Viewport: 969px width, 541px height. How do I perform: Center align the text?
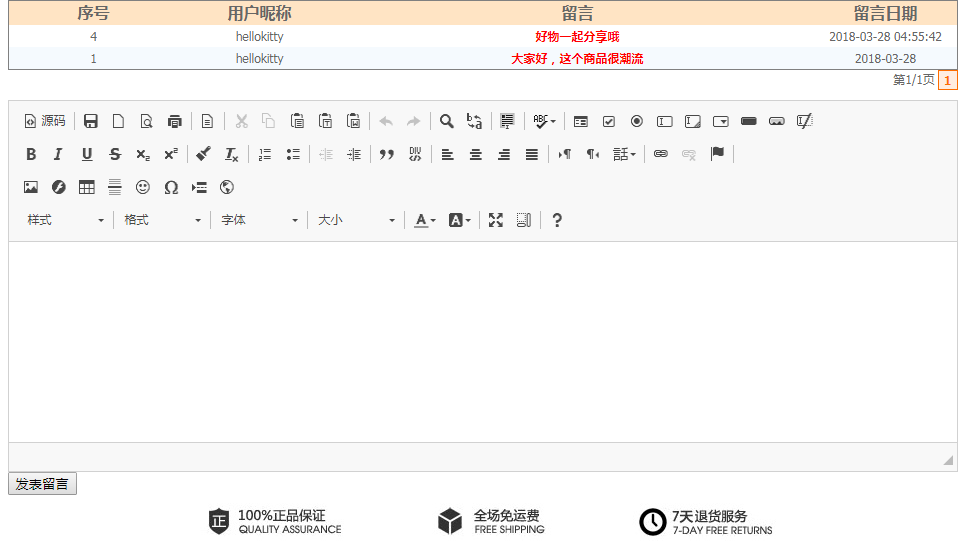point(476,154)
